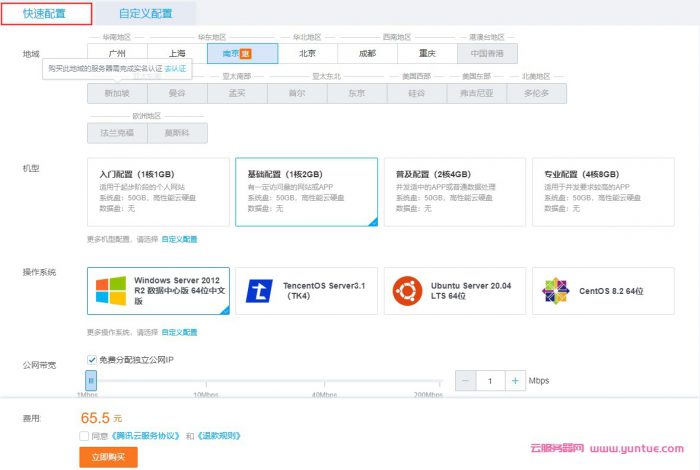Select the 东京 region
This screenshot has height=470, width=700.
357,93
